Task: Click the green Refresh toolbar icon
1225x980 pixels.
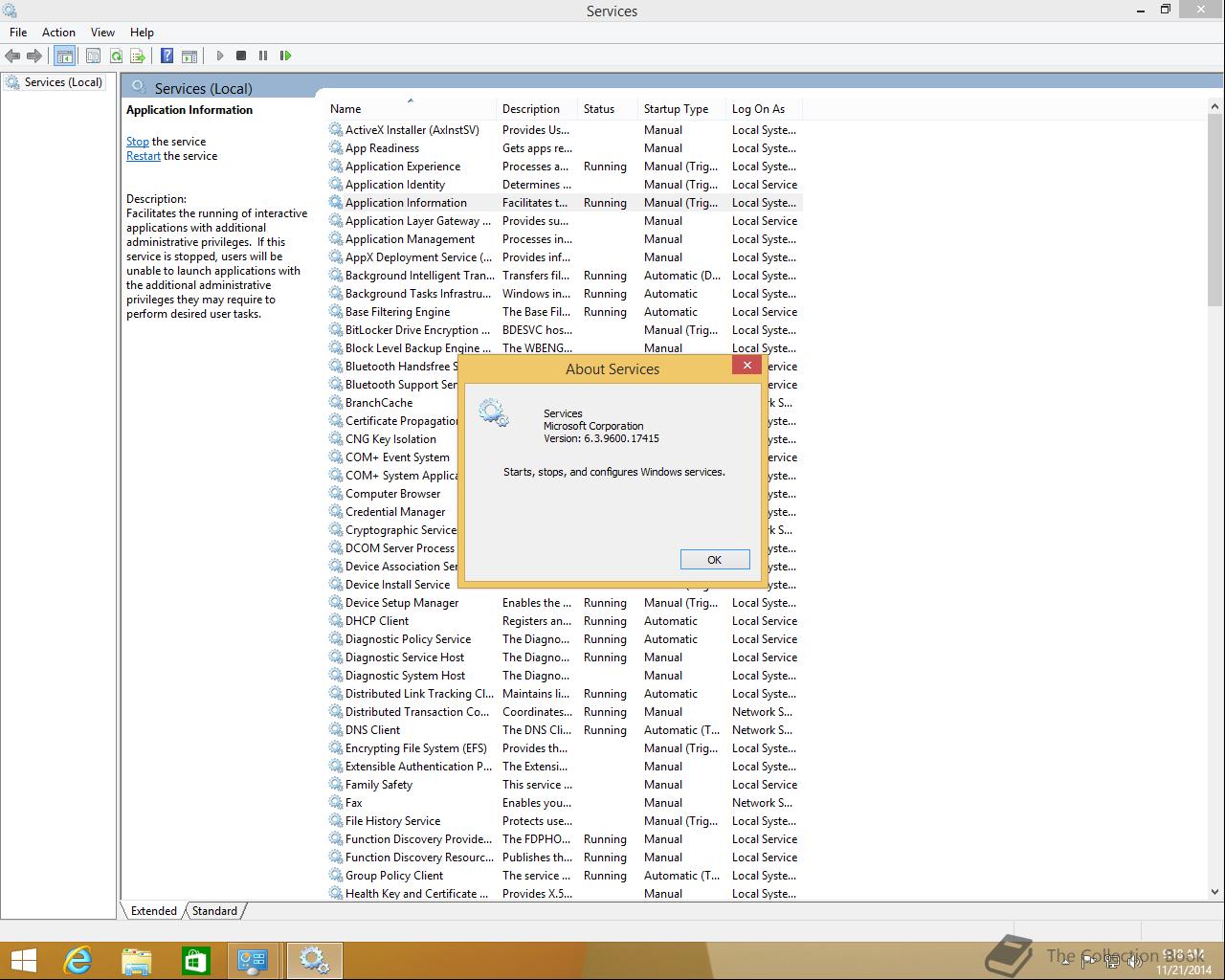Action: (x=116, y=56)
